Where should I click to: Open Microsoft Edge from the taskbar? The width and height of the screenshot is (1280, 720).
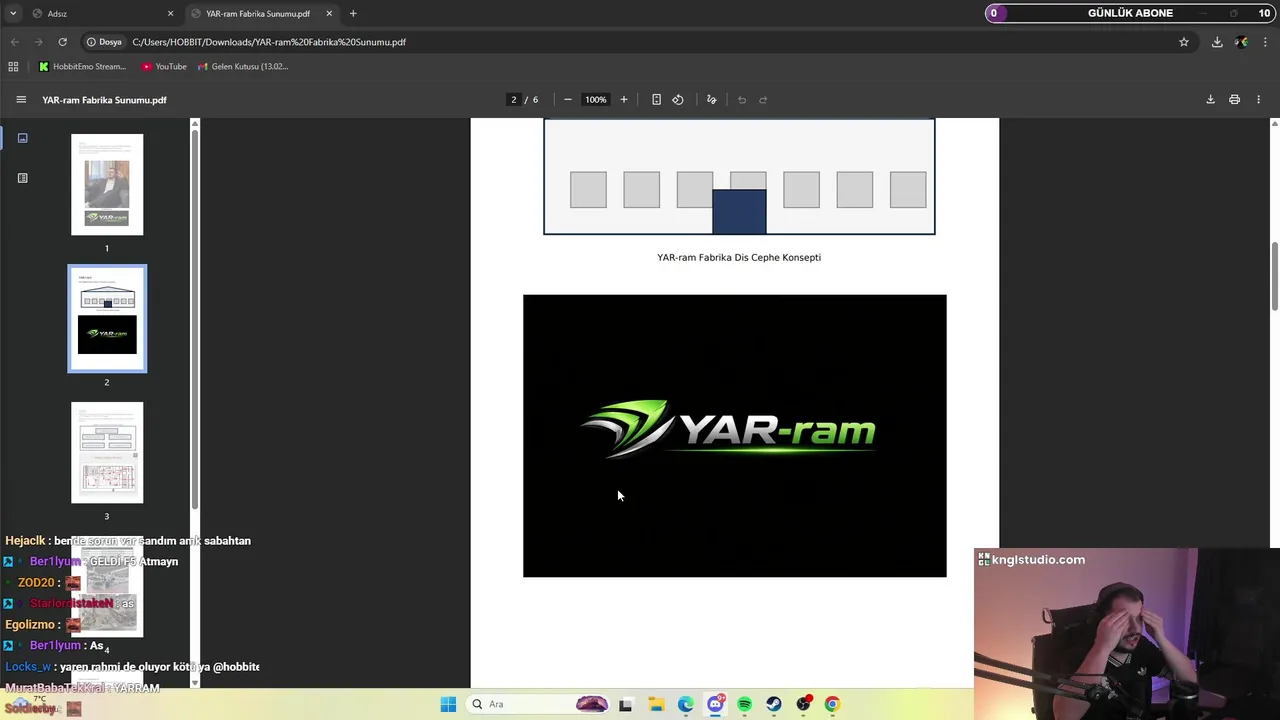[685, 704]
